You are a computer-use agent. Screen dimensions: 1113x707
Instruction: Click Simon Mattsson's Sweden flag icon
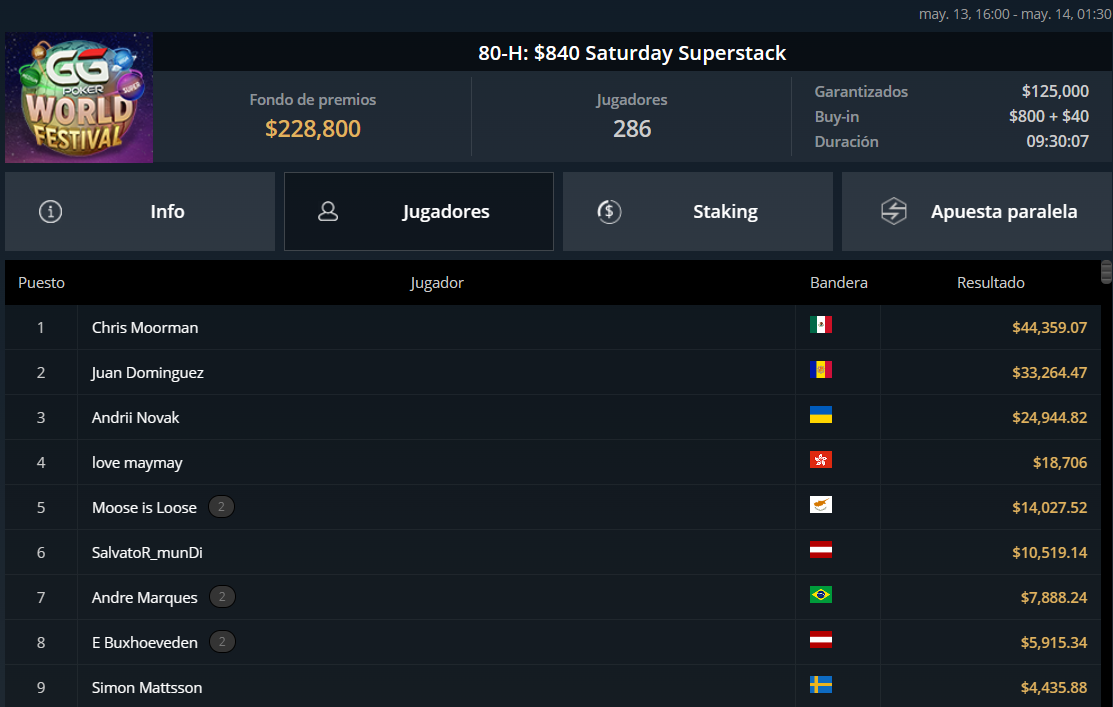tap(821, 685)
